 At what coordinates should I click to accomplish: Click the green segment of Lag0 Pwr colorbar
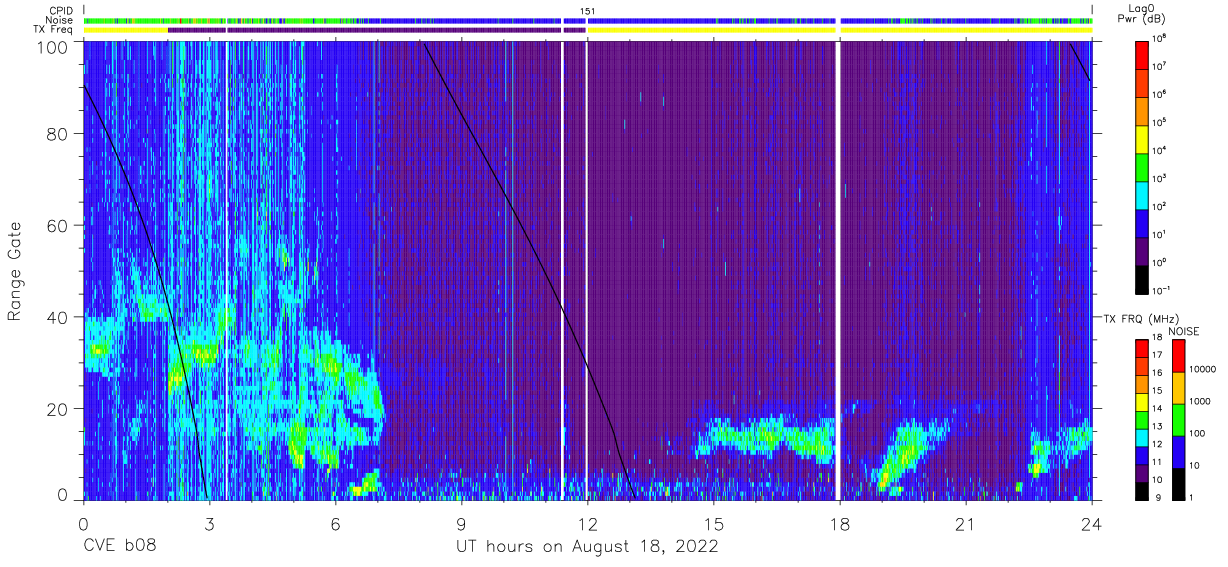pos(1142,165)
